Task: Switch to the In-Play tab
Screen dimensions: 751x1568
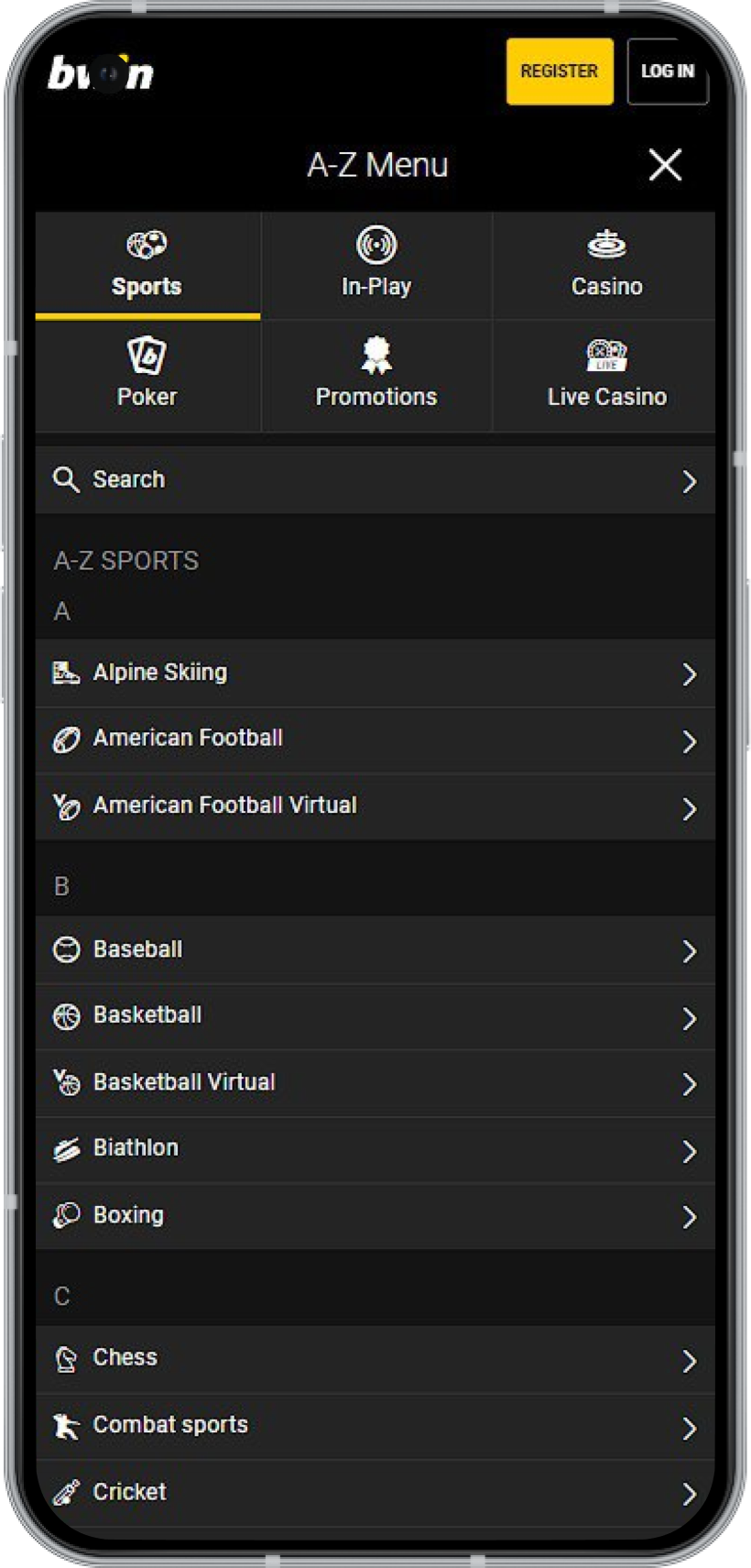Action: pos(375,266)
